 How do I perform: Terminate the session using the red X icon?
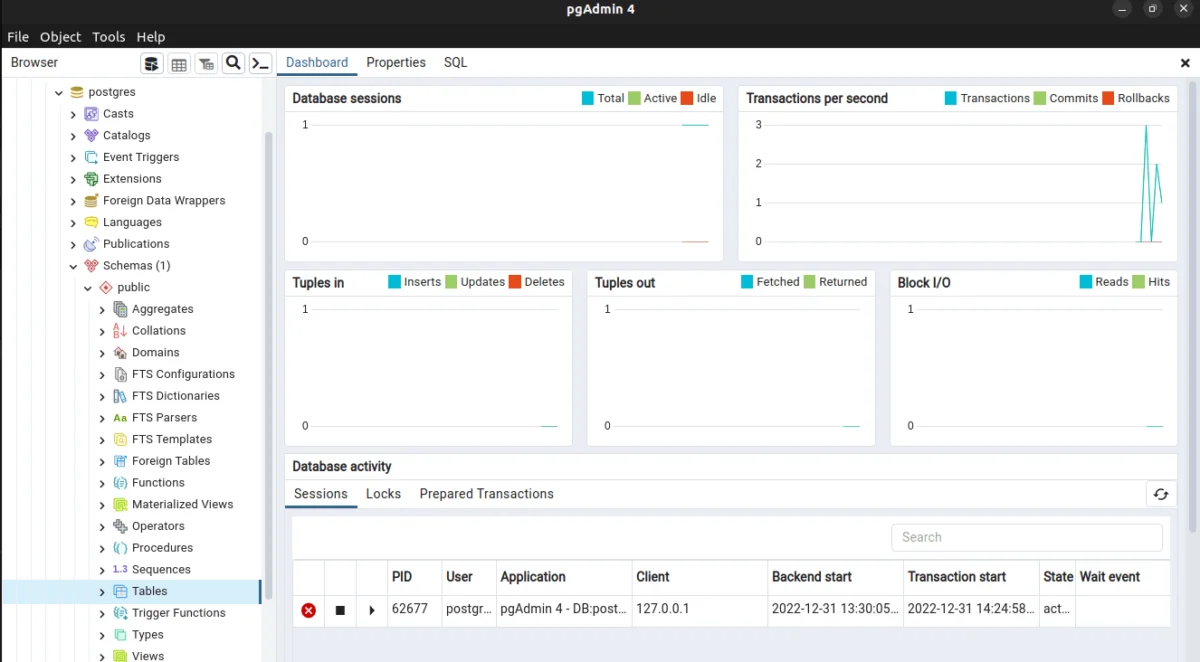pyautogui.click(x=308, y=610)
